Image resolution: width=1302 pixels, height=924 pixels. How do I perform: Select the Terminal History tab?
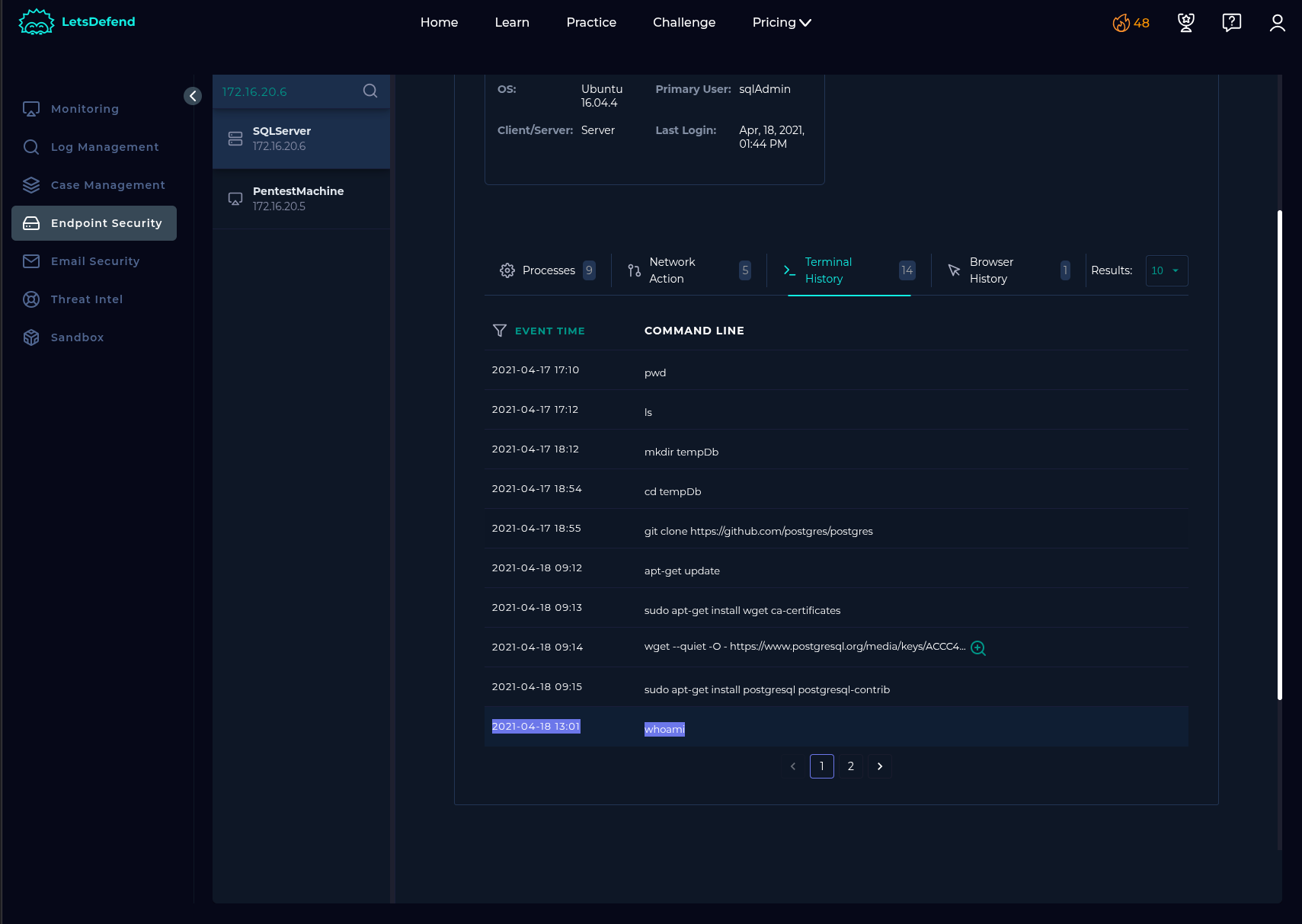(849, 270)
